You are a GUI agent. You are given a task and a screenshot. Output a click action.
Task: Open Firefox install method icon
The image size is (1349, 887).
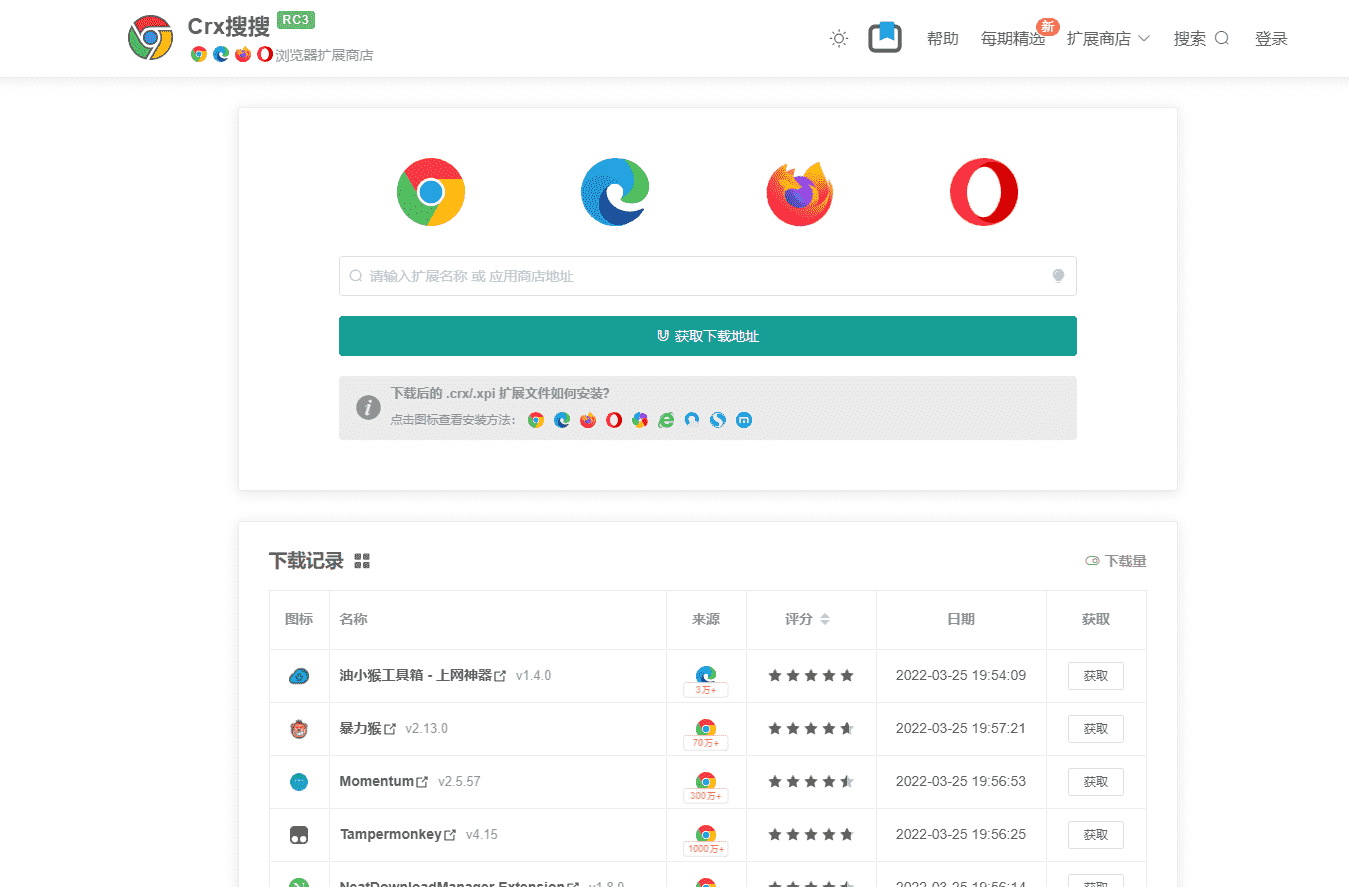click(x=588, y=420)
